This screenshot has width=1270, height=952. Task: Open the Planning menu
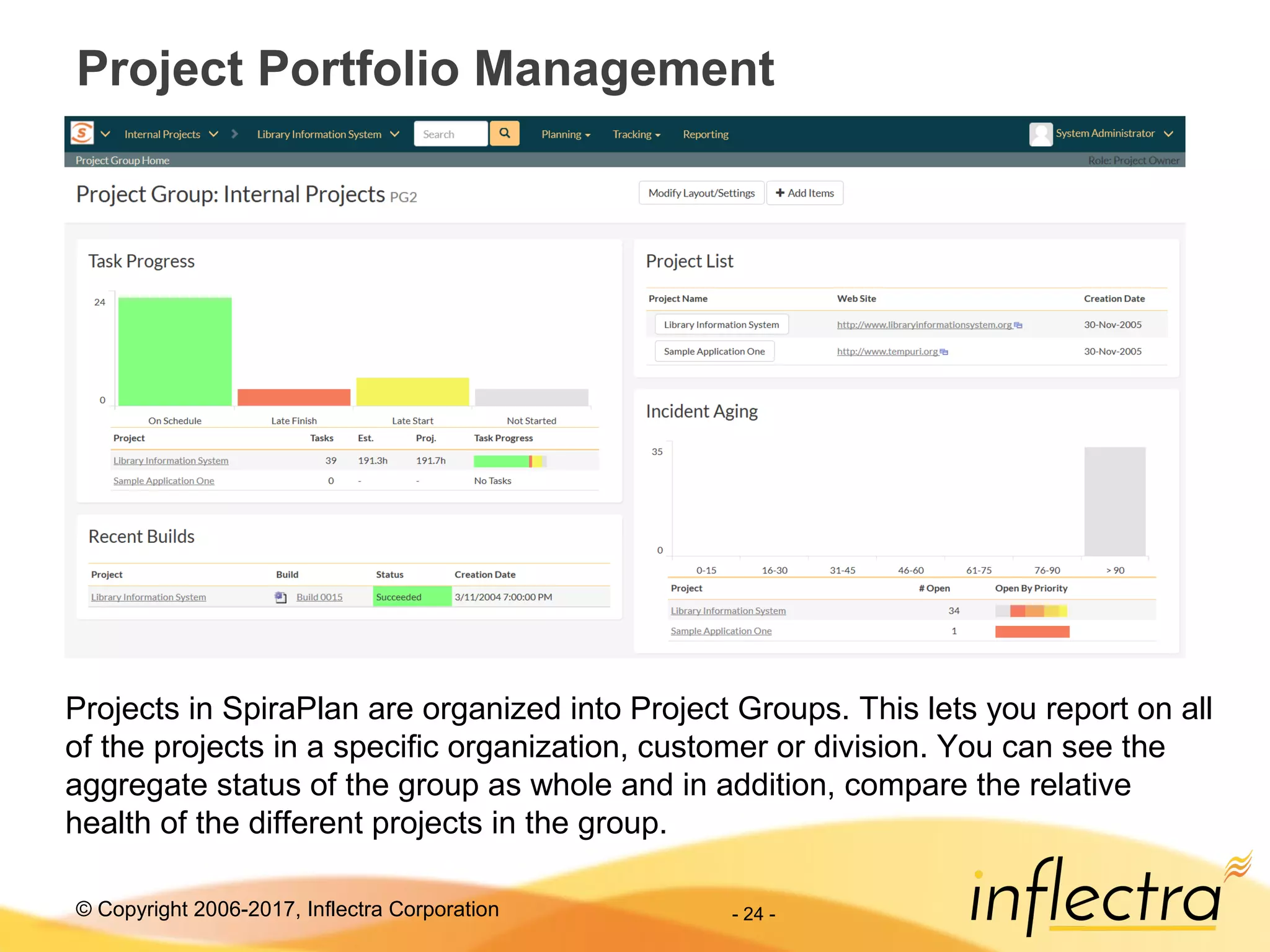566,134
